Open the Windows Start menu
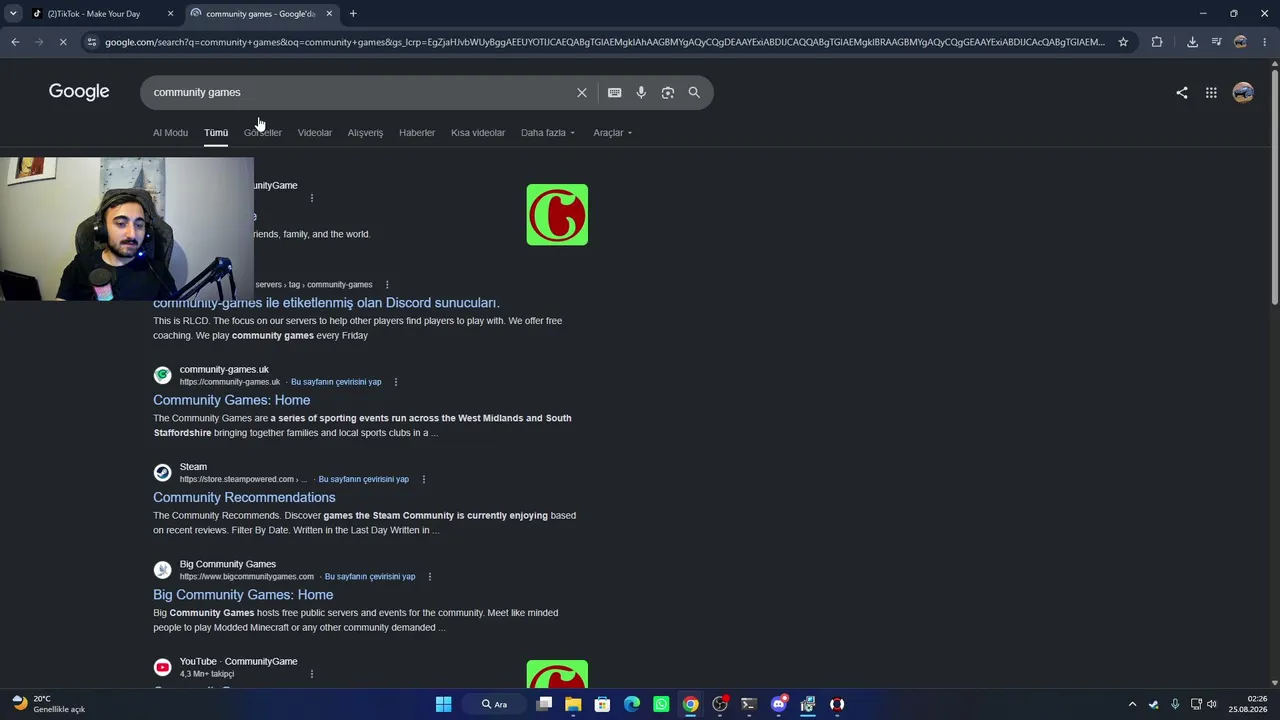The width and height of the screenshot is (1280, 720). (444, 704)
